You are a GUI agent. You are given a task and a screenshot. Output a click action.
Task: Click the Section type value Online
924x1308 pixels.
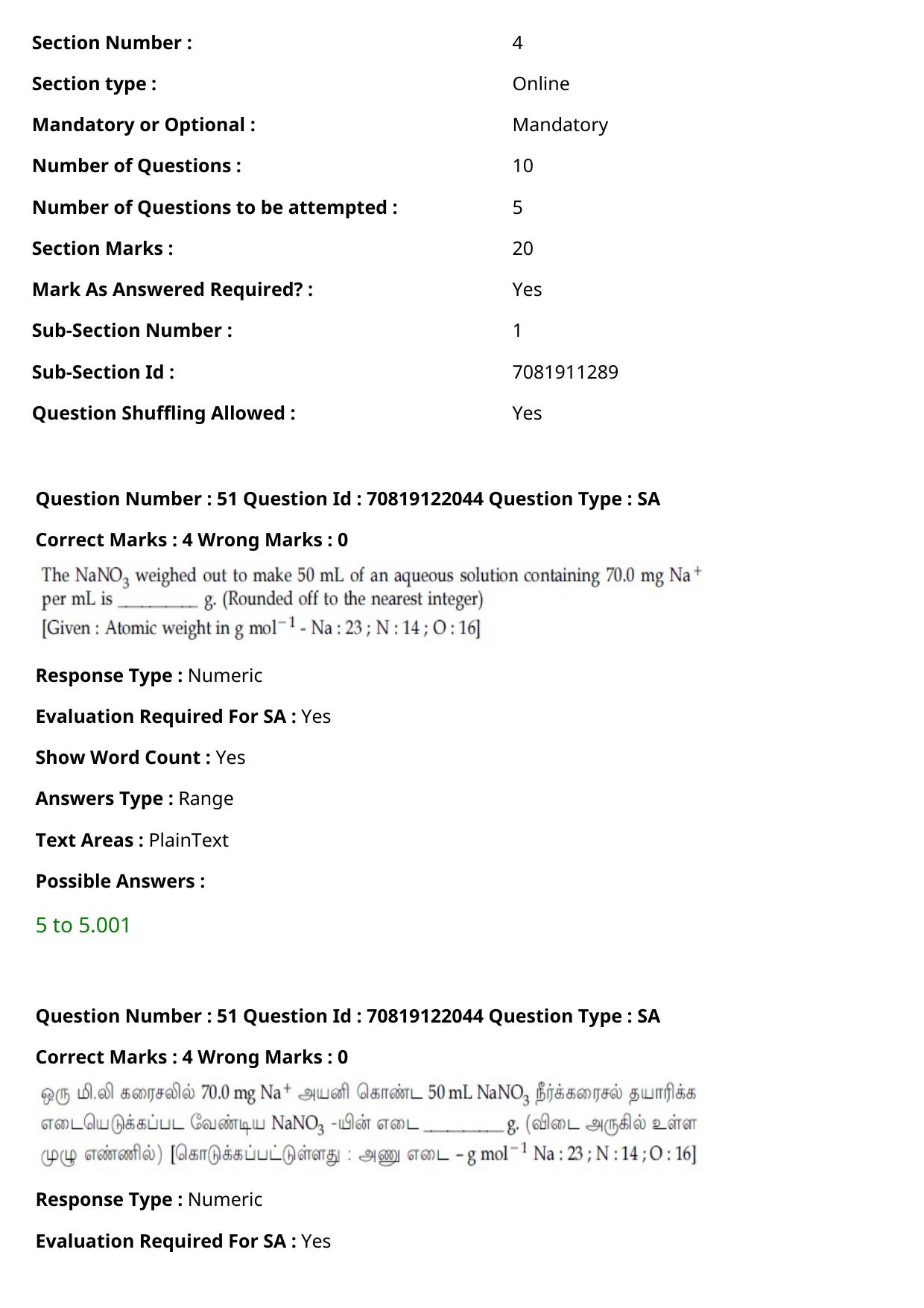(540, 83)
